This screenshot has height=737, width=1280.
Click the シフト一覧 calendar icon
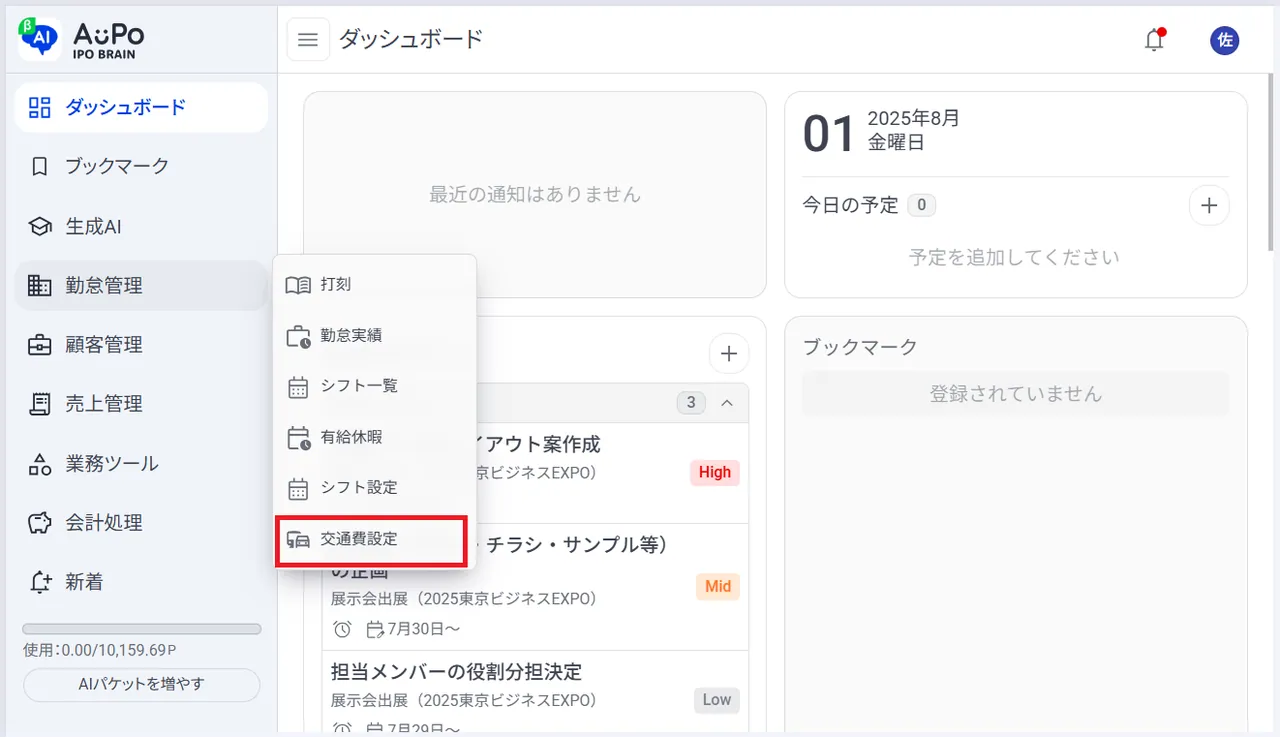pos(298,387)
